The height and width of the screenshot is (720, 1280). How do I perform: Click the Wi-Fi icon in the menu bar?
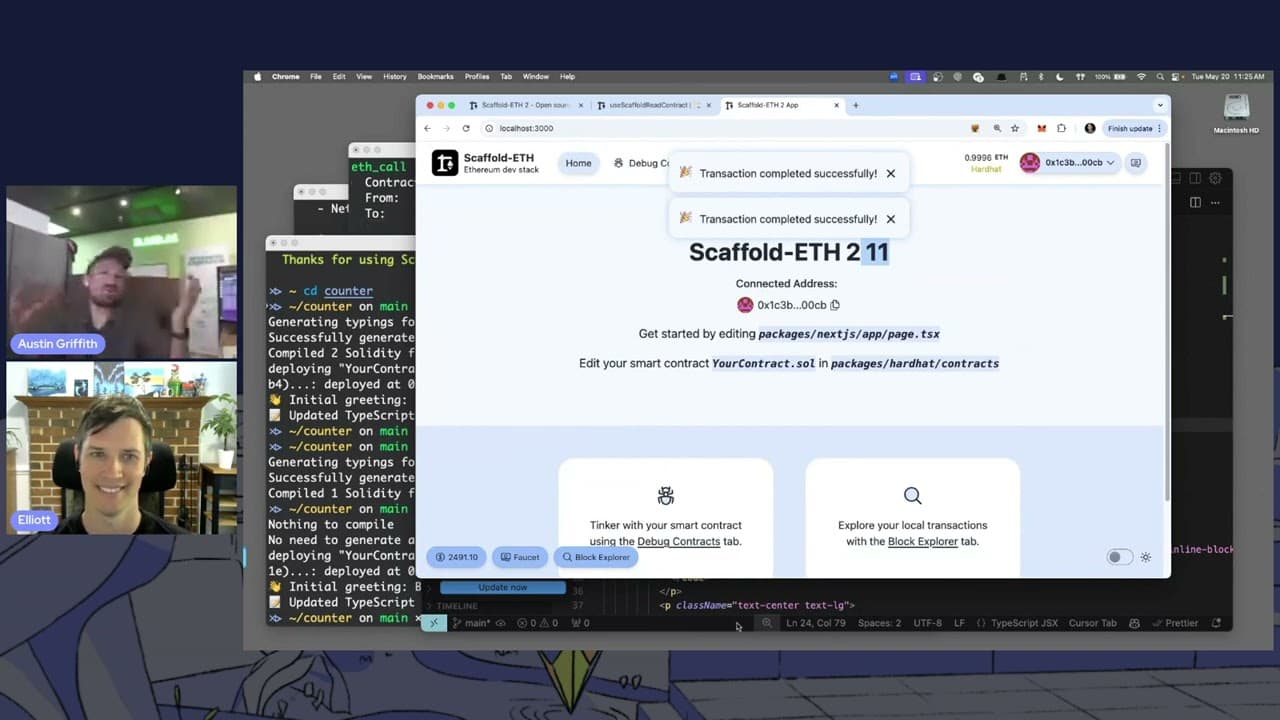[x=1141, y=76]
